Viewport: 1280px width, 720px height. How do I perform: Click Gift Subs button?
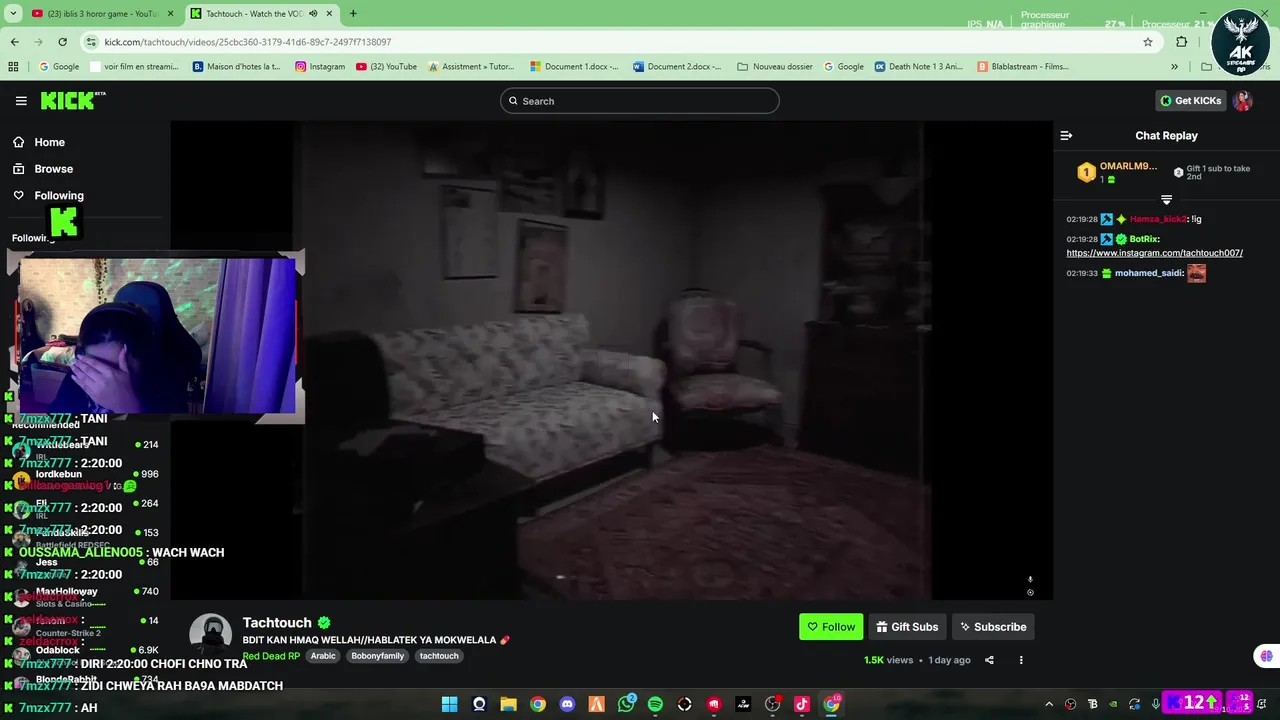[x=907, y=627]
